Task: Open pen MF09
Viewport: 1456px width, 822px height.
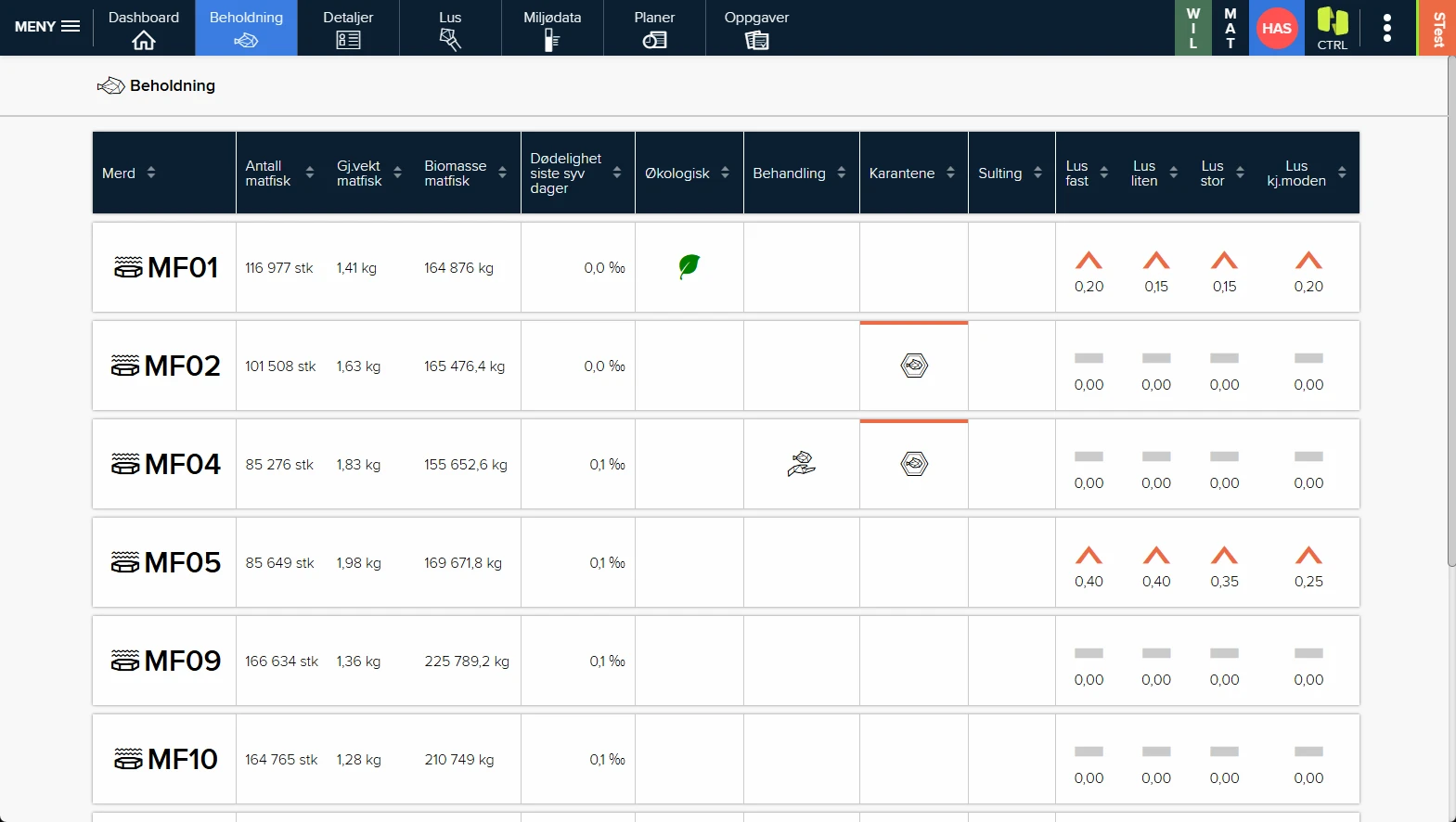Action: click(166, 661)
